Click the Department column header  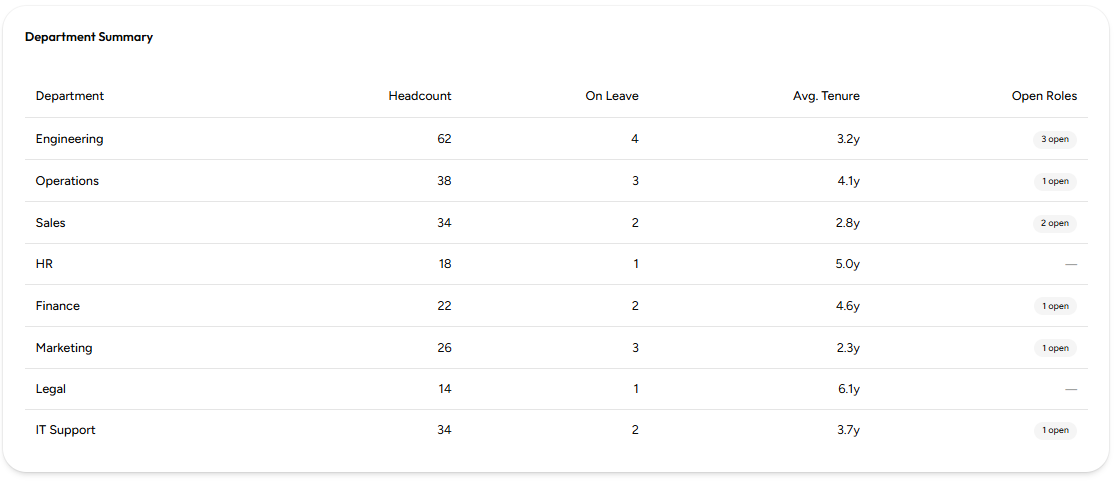pos(70,96)
